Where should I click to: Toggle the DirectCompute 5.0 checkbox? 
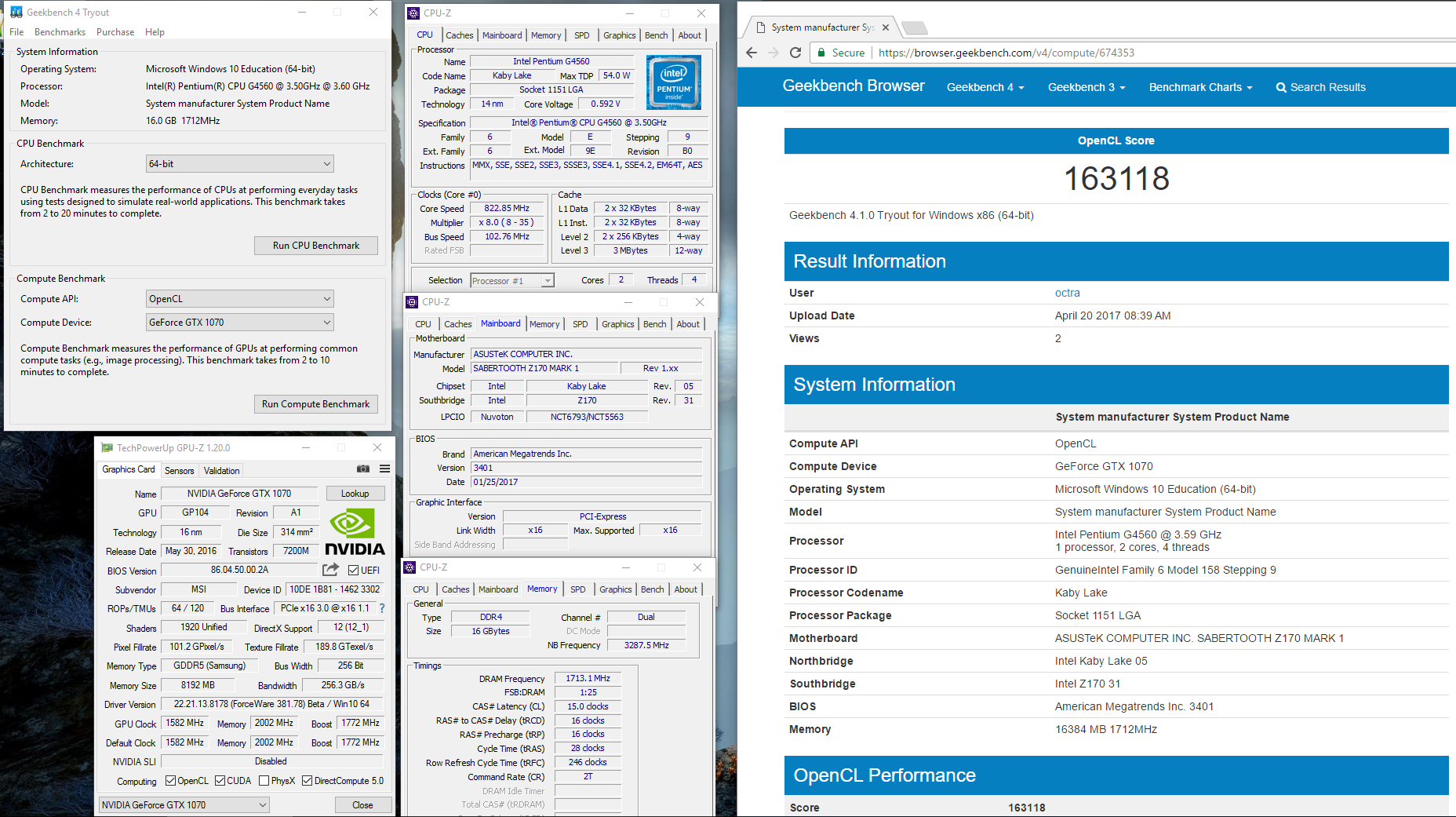pyautogui.click(x=308, y=781)
